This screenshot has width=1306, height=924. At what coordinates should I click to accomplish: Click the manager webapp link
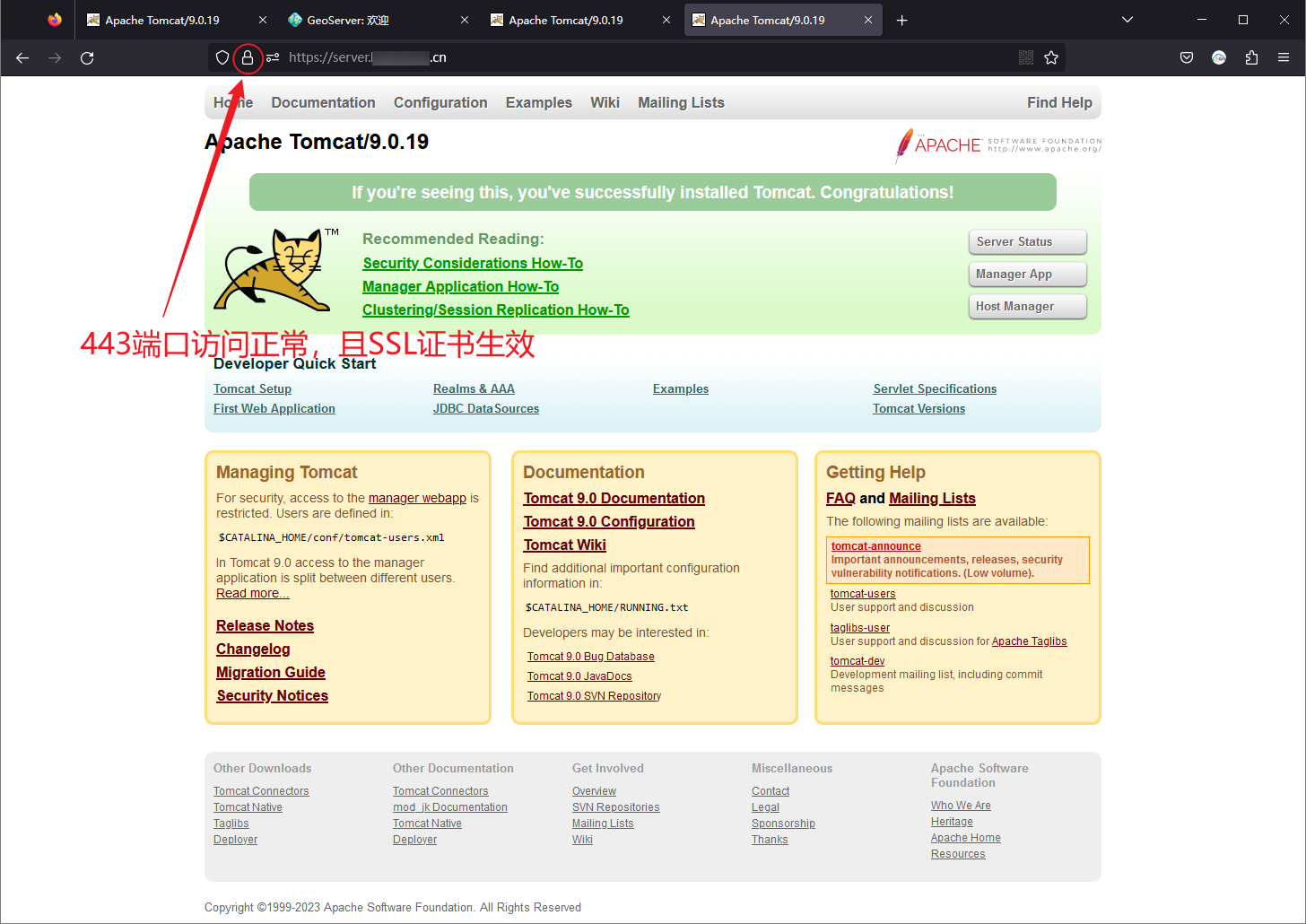point(417,498)
